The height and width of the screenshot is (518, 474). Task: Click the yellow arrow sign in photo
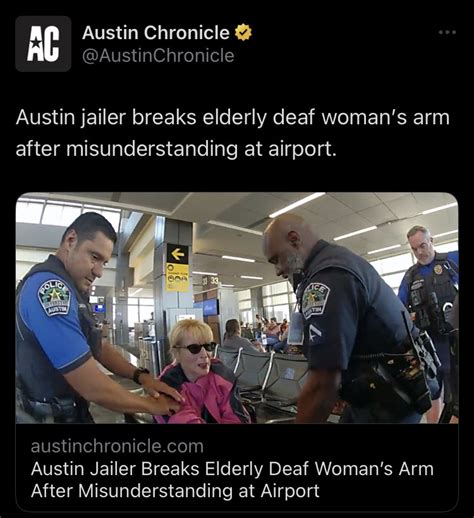(x=177, y=254)
